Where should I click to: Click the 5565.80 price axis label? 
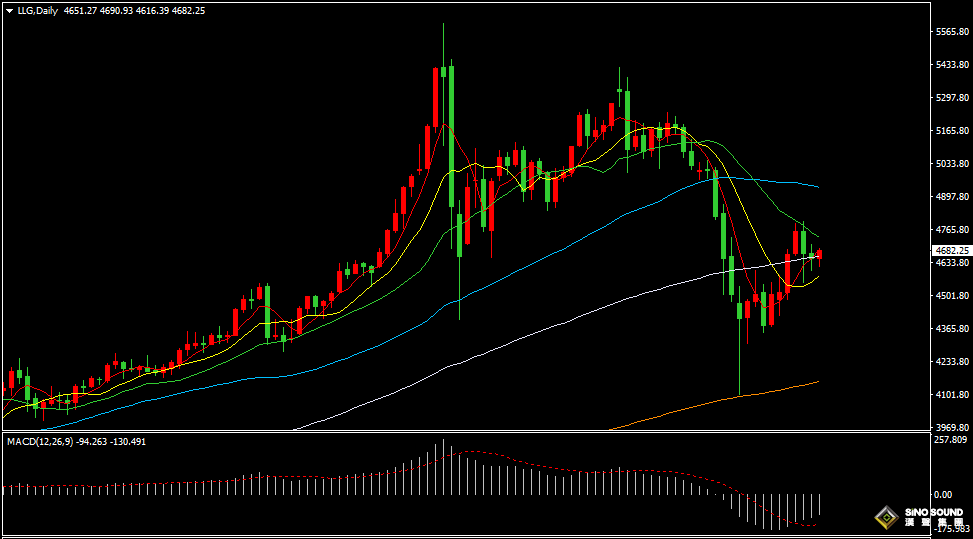(951, 32)
